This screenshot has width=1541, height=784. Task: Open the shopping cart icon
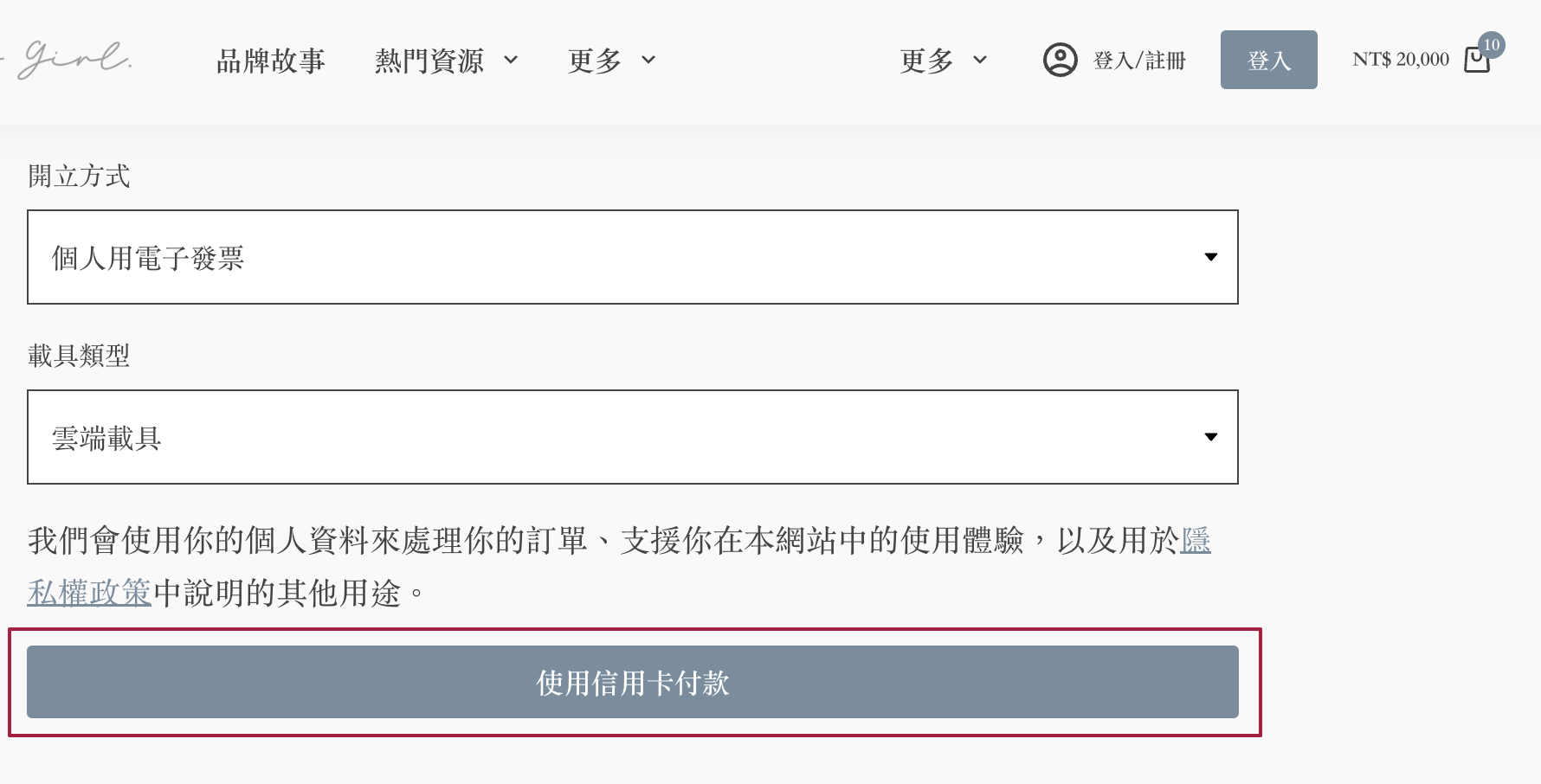[x=1477, y=61]
